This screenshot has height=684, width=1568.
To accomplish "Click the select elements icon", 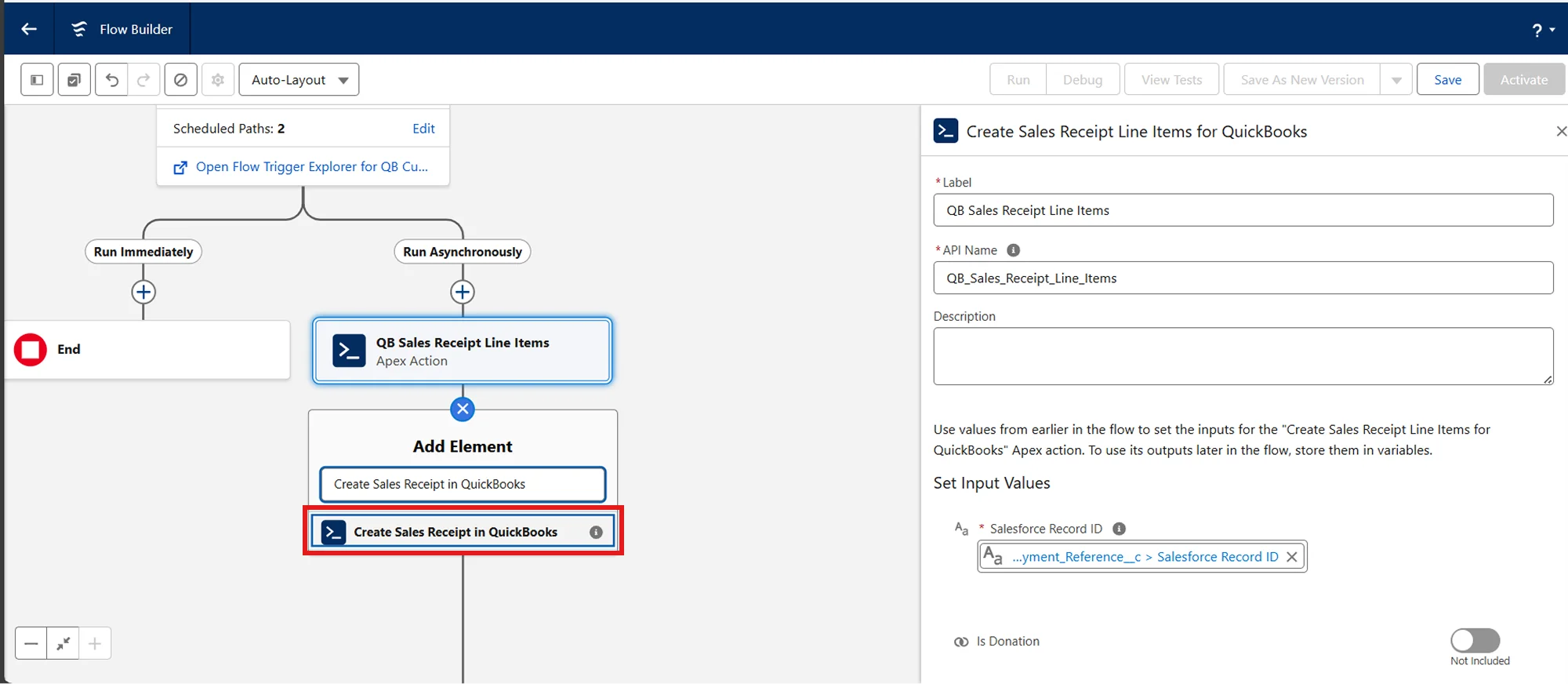I will point(74,79).
